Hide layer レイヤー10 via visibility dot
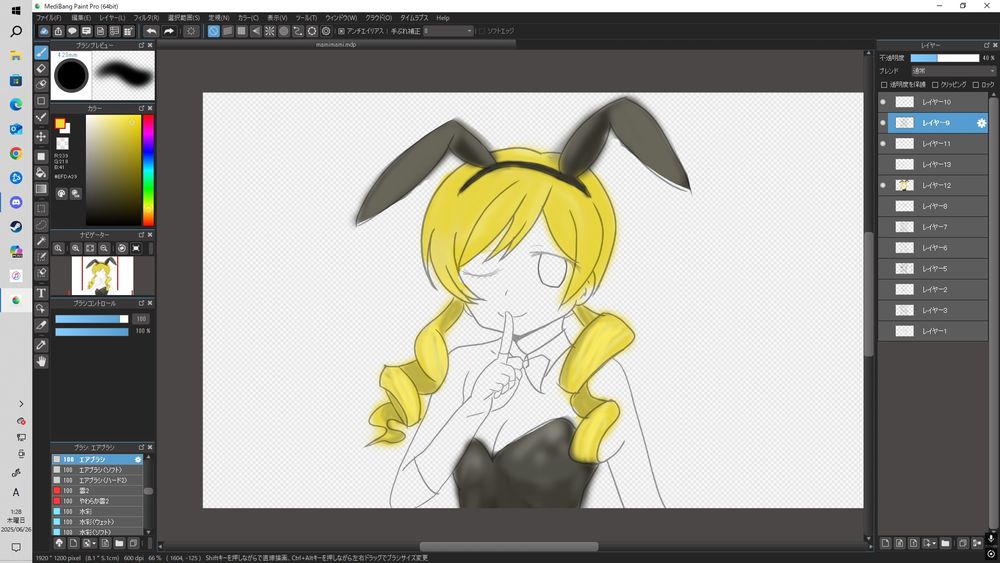Screen dimensions: 1000x563 (882, 102)
